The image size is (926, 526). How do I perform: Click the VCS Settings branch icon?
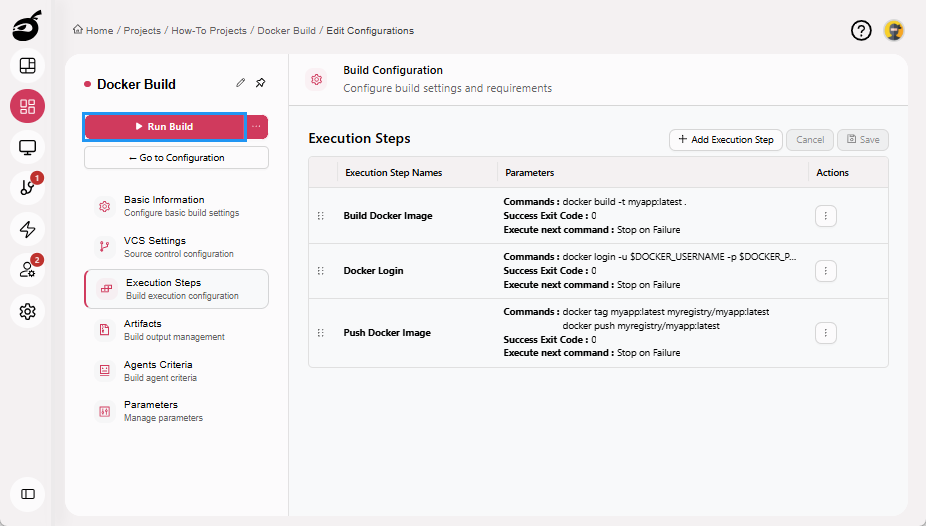105,247
